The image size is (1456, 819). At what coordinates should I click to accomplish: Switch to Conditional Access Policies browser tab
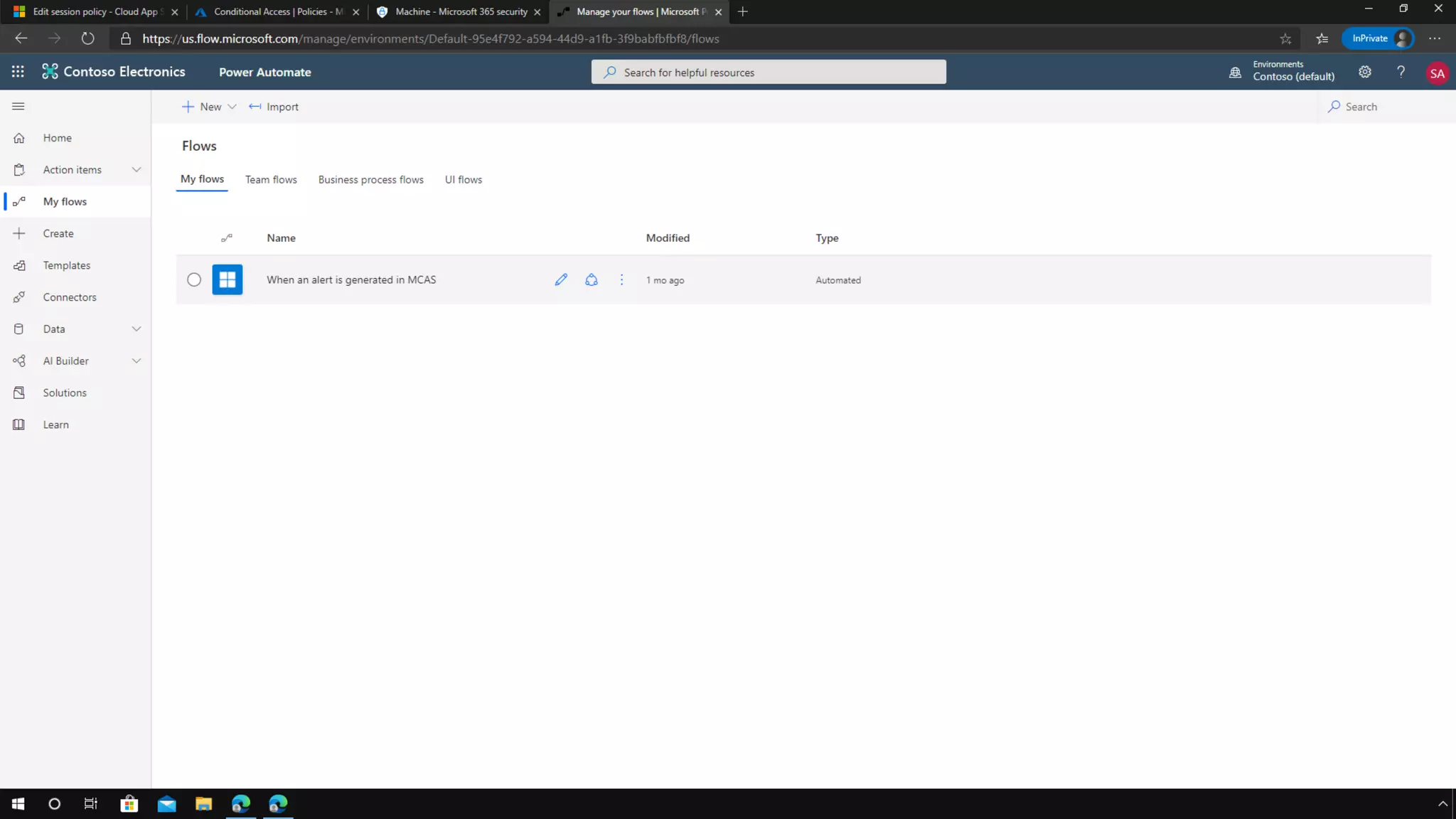(x=276, y=11)
